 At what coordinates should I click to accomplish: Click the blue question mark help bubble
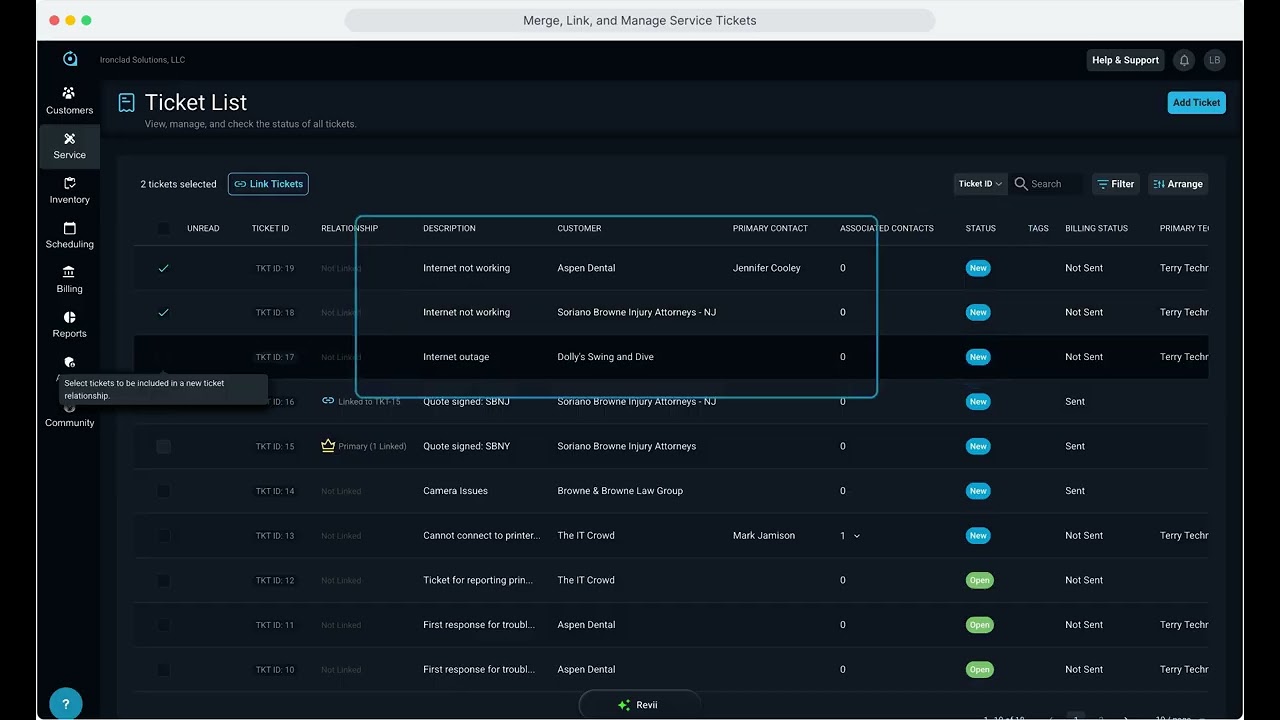[66, 703]
